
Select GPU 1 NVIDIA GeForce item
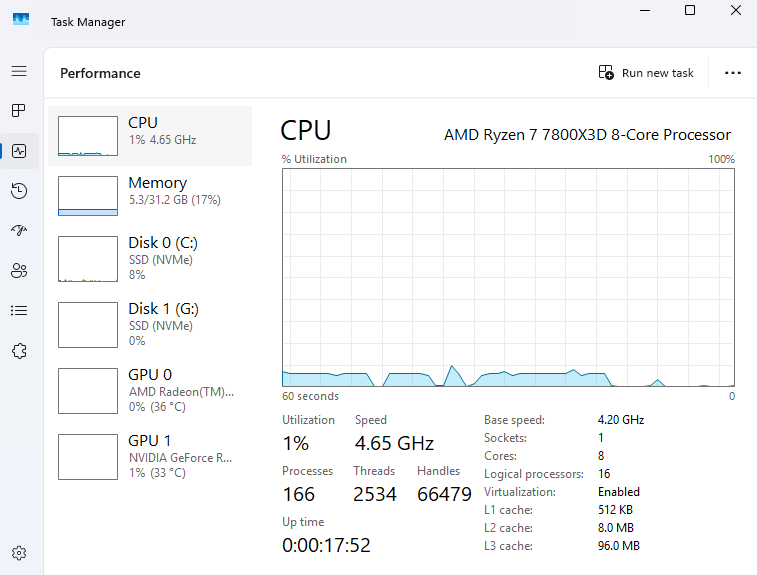[150, 456]
